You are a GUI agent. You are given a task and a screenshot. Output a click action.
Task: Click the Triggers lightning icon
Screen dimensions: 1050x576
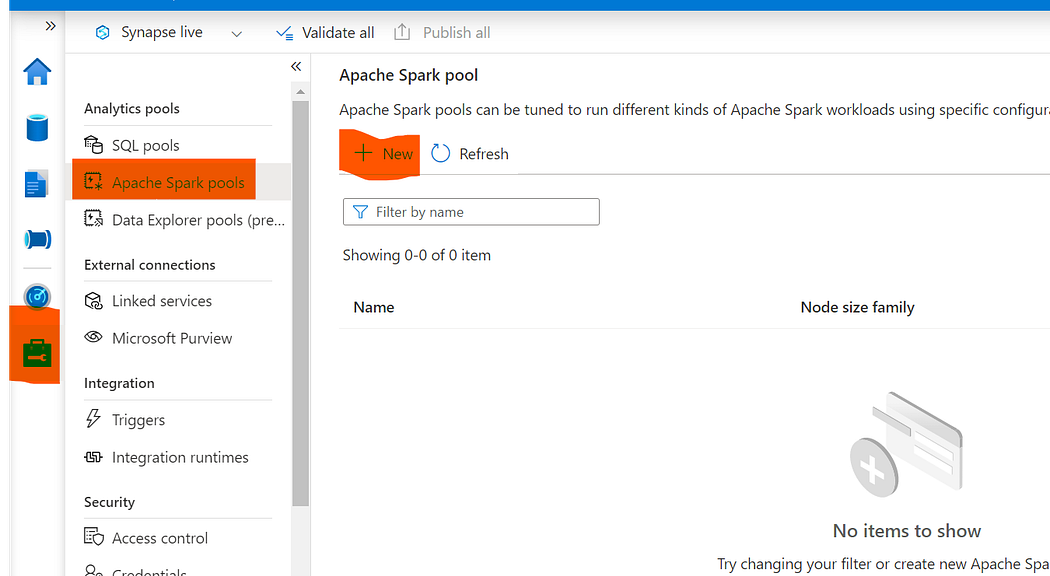pos(93,419)
